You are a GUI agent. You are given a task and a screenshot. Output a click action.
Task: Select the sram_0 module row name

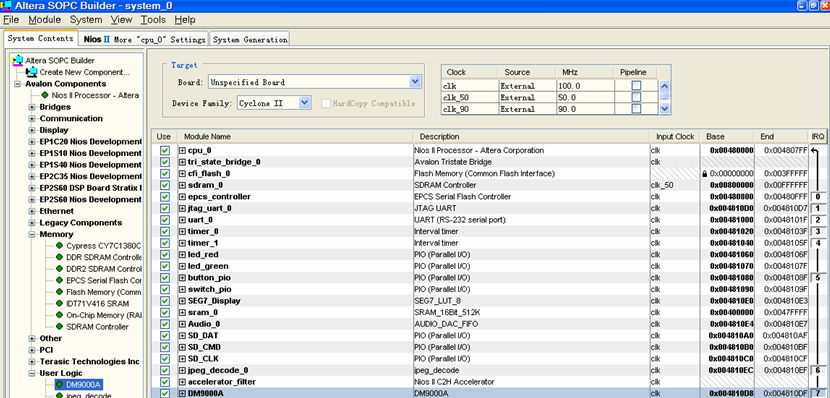point(203,313)
